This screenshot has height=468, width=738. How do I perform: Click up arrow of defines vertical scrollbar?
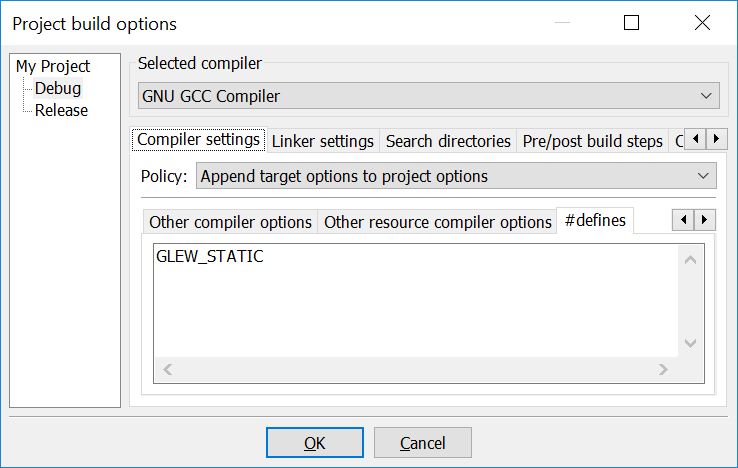click(x=690, y=260)
